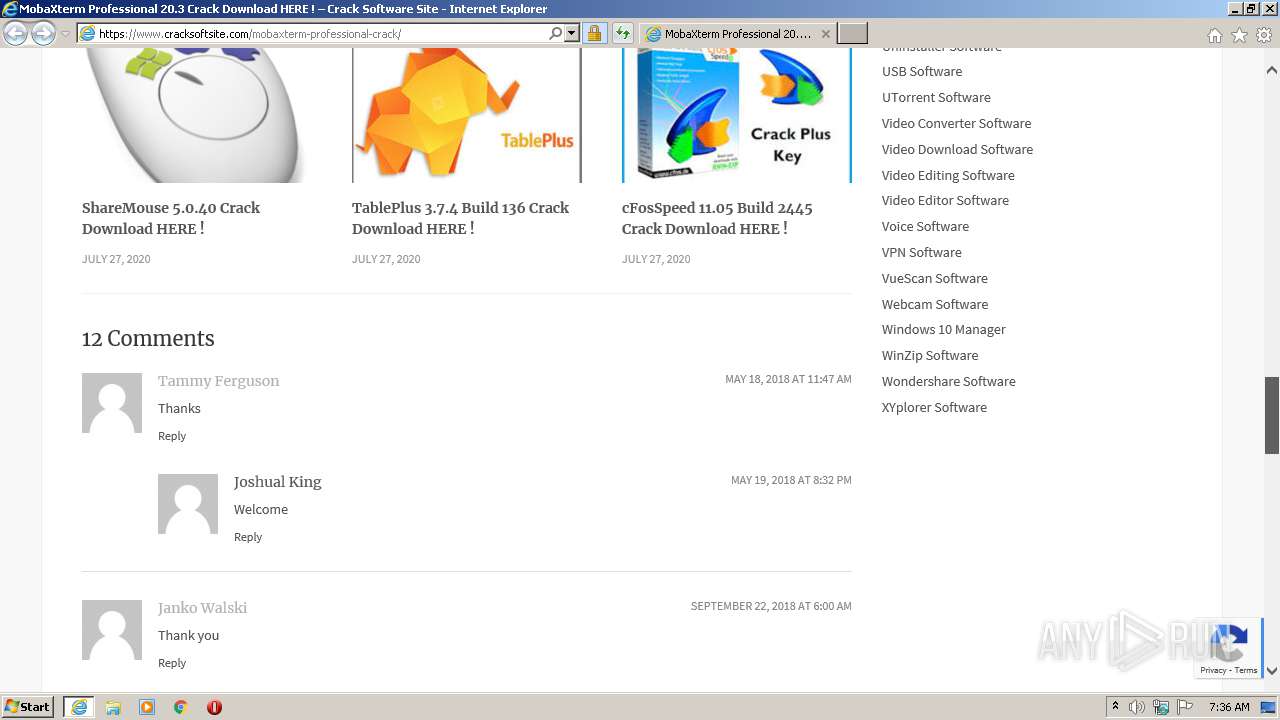Image resolution: width=1280 pixels, height=720 pixels.
Task: Open the ShareMouse thumbnail image
Action: point(196,115)
